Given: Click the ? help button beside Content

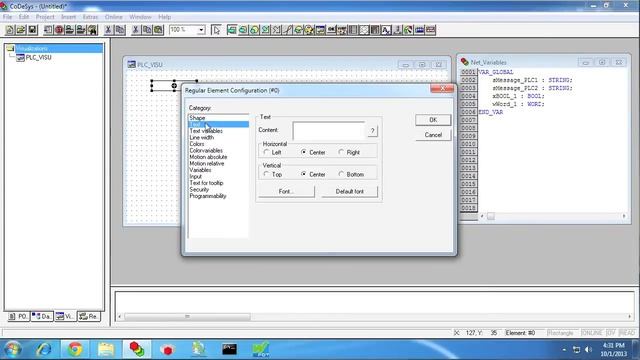Looking at the screenshot, I should click(372, 131).
